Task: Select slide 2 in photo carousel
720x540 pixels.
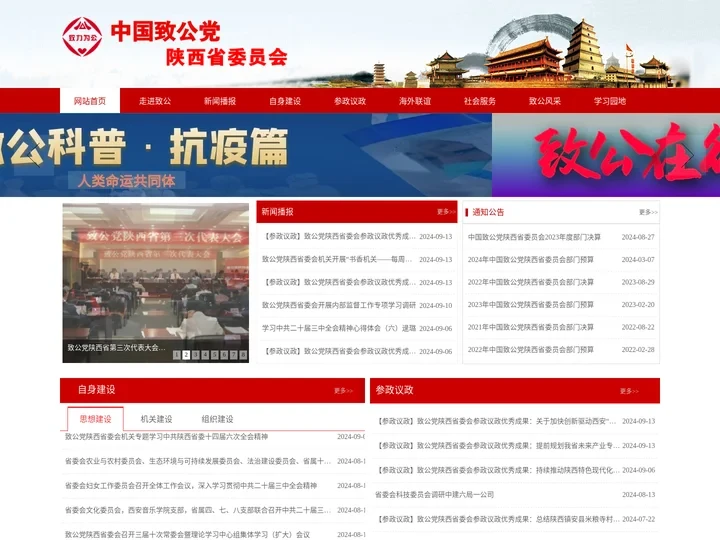Action: tap(186, 354)
